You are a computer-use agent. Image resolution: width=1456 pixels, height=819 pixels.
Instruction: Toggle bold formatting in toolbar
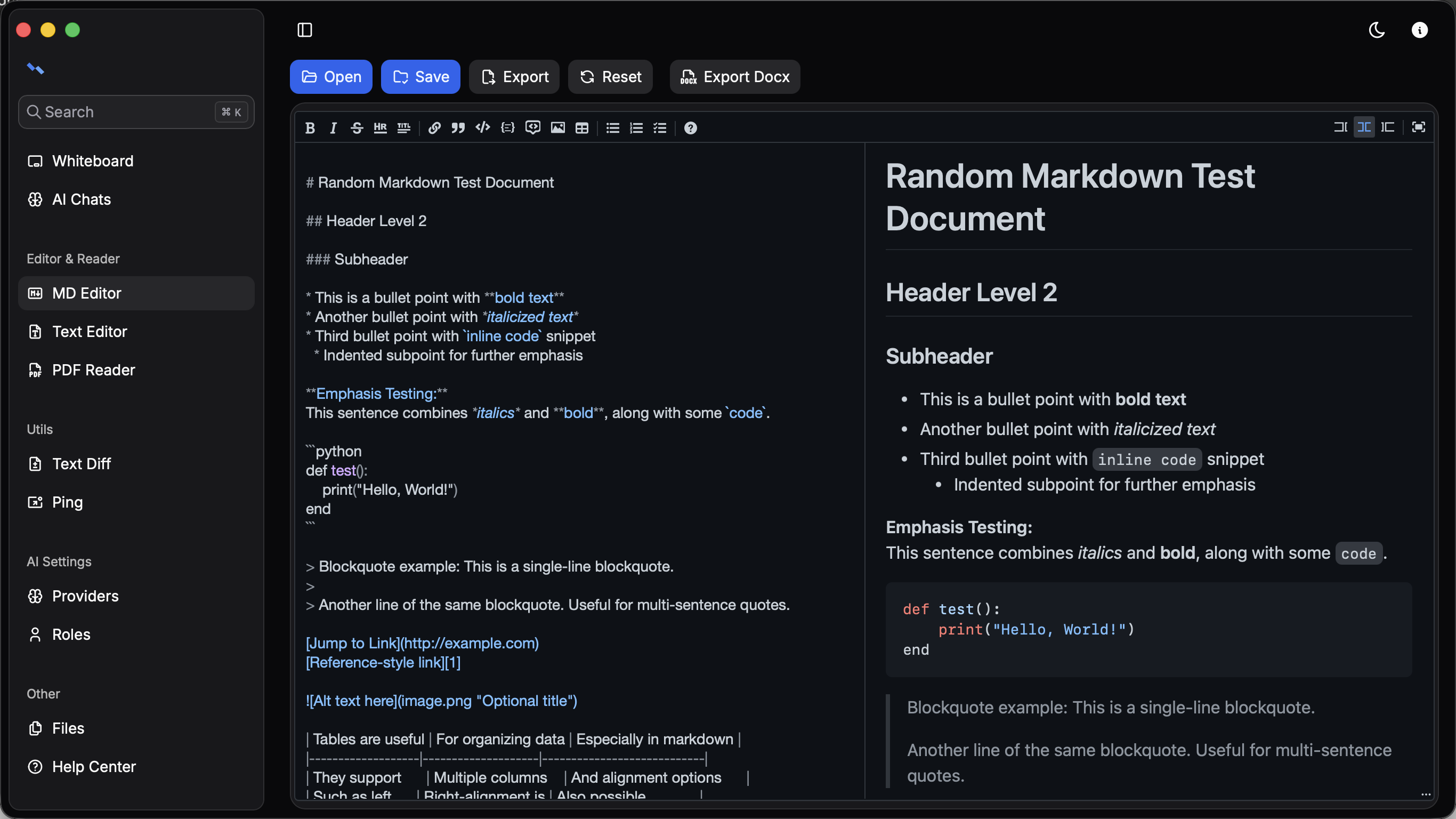[310, 128]
